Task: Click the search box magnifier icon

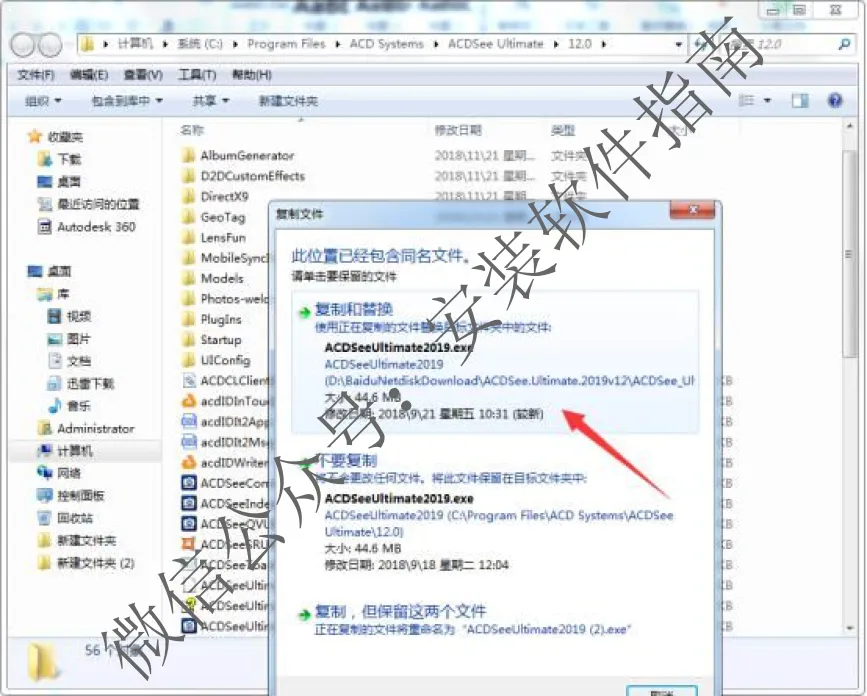Action: [844, 44]
